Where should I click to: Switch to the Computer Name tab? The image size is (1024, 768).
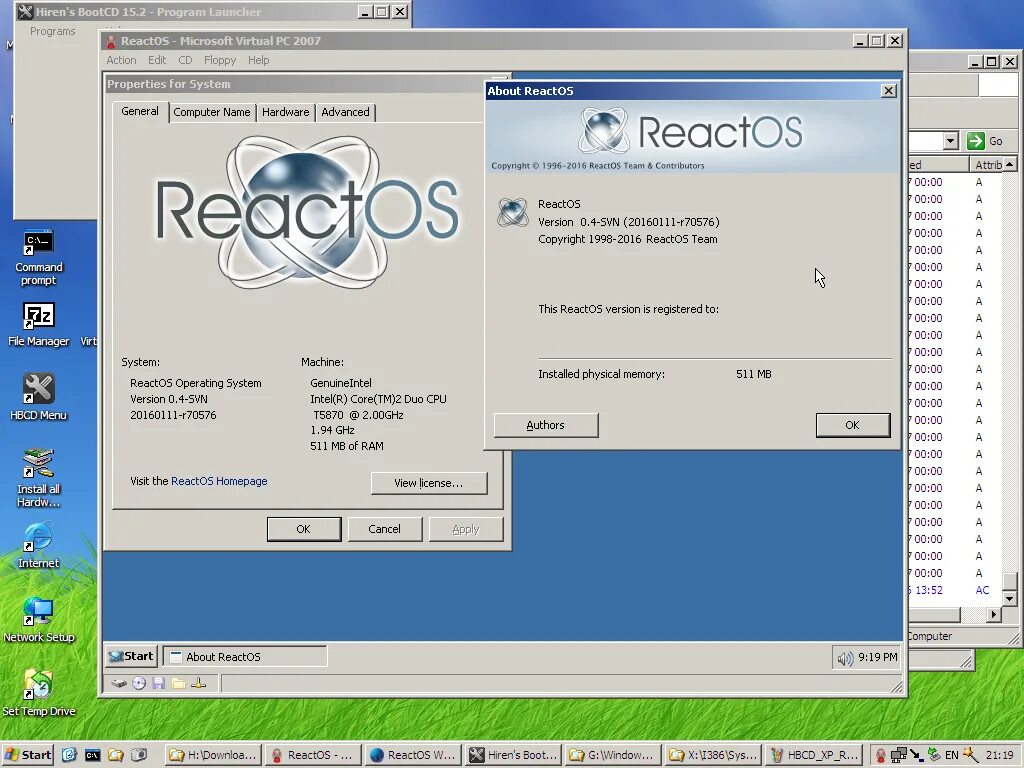pyautogui.click(x=212, y=112)
